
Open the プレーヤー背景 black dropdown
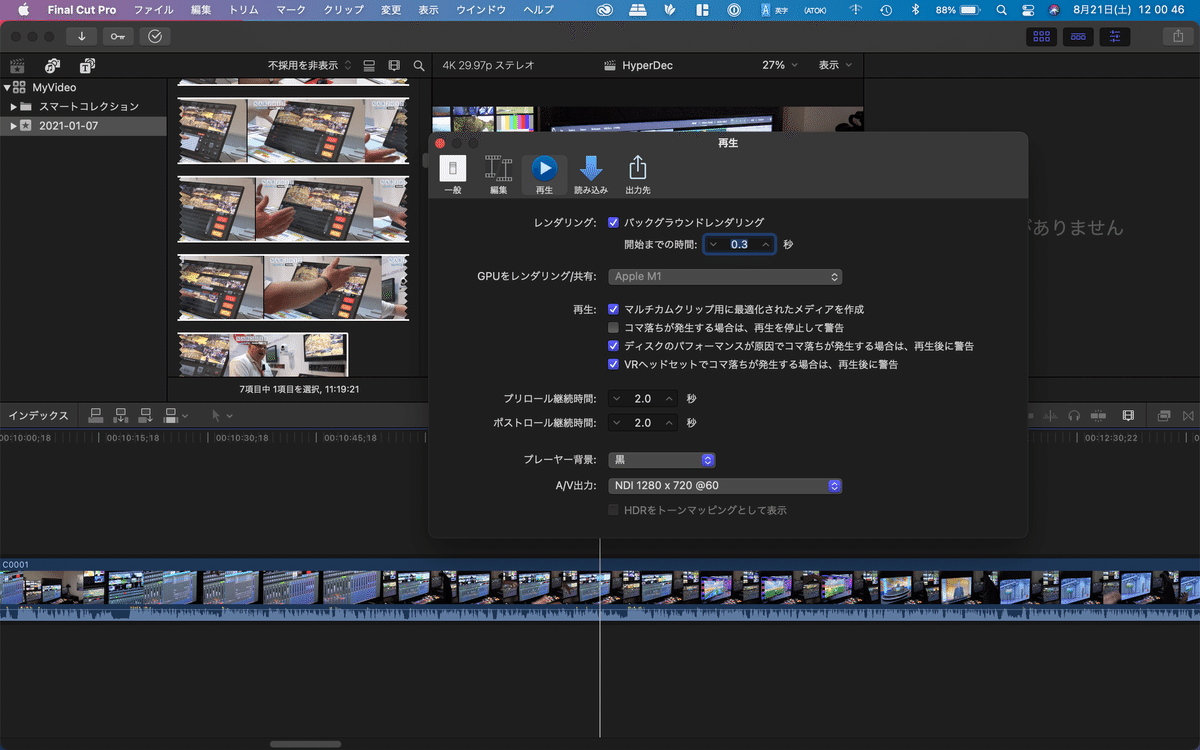click(661, 460)
